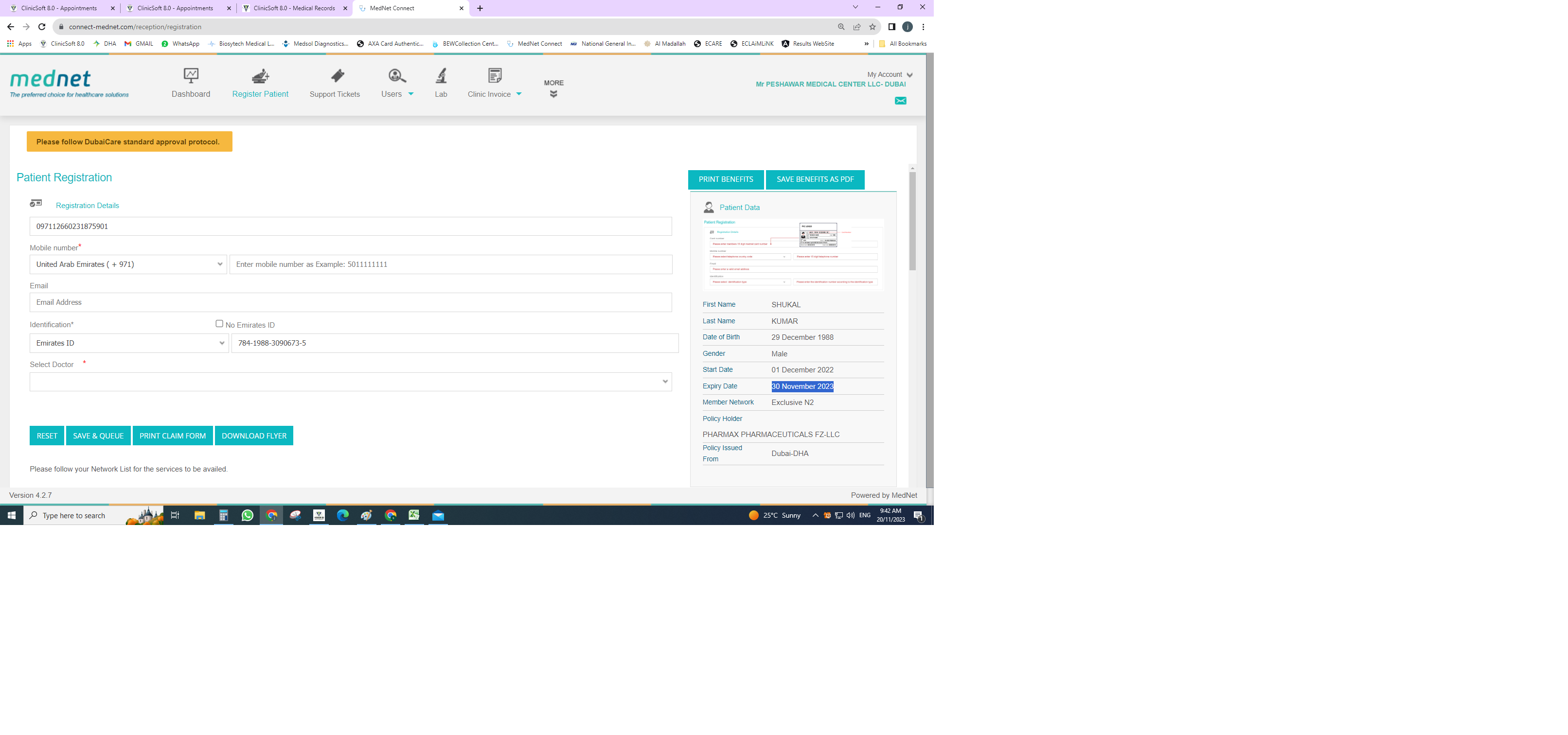
Task: Tick the No Emirates ID checkbox
Action: [x=219, y=324]
